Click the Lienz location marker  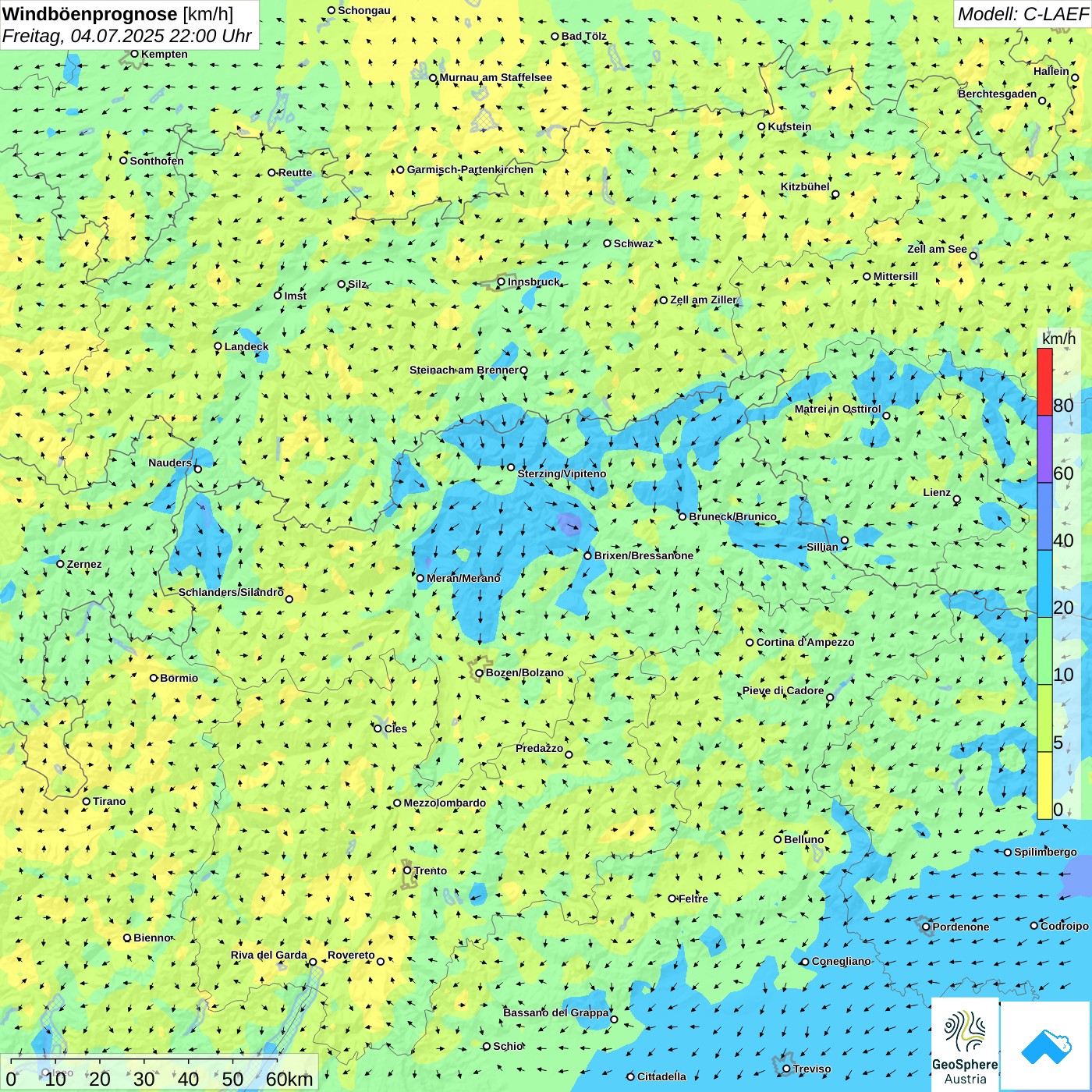[x=957, y=499]
